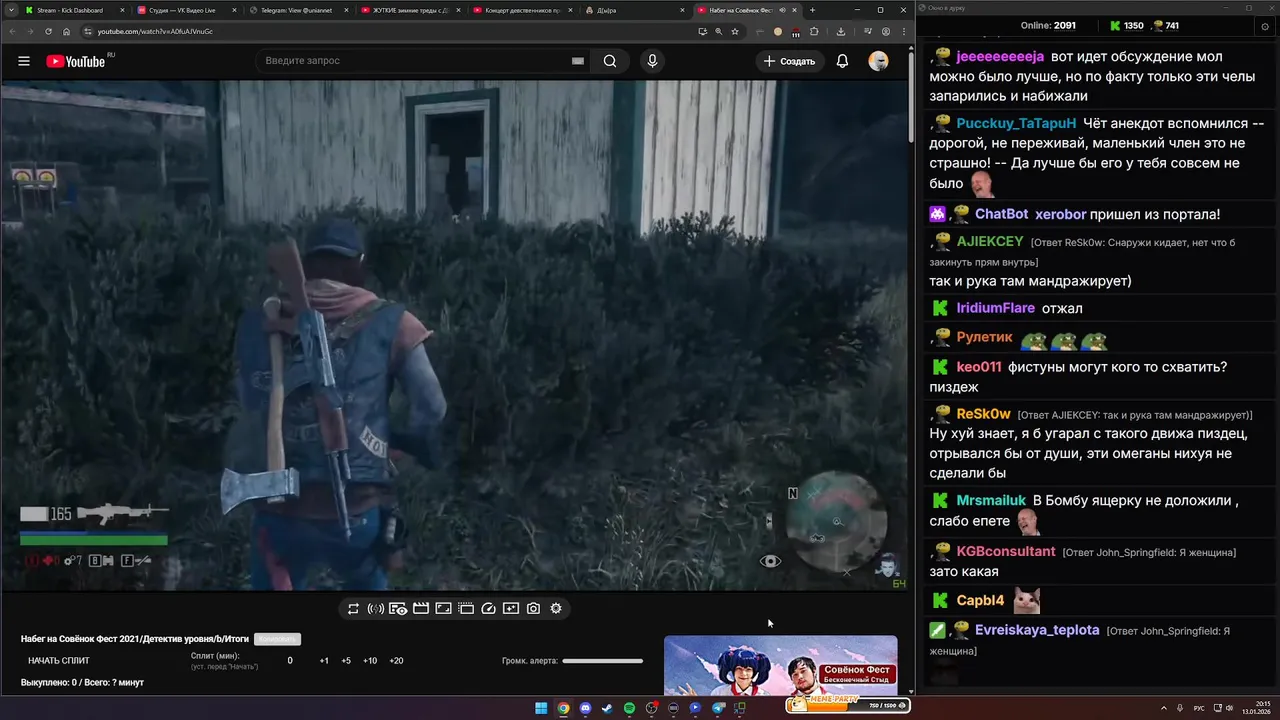1280x720 pixels.
Task: Go to the YouTube home logo
Action: click(x=75, y=61)
